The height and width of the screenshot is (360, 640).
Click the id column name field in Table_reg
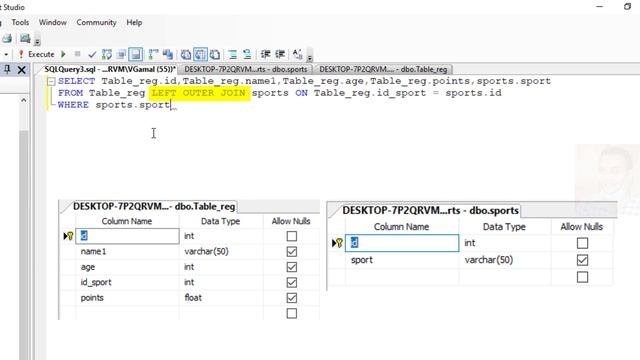click(127, 236)
